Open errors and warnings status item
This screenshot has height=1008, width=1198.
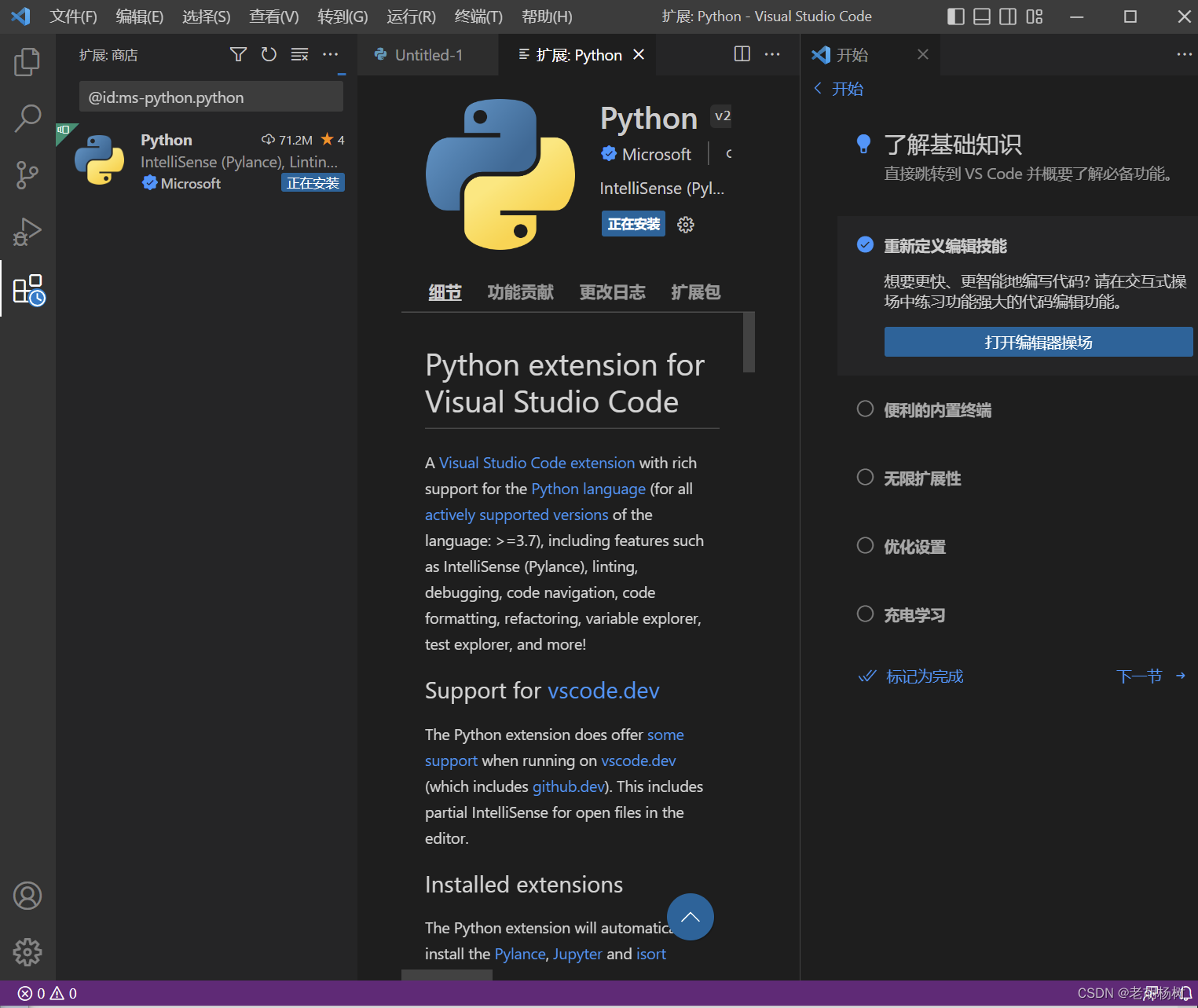[x=47, y=994]
